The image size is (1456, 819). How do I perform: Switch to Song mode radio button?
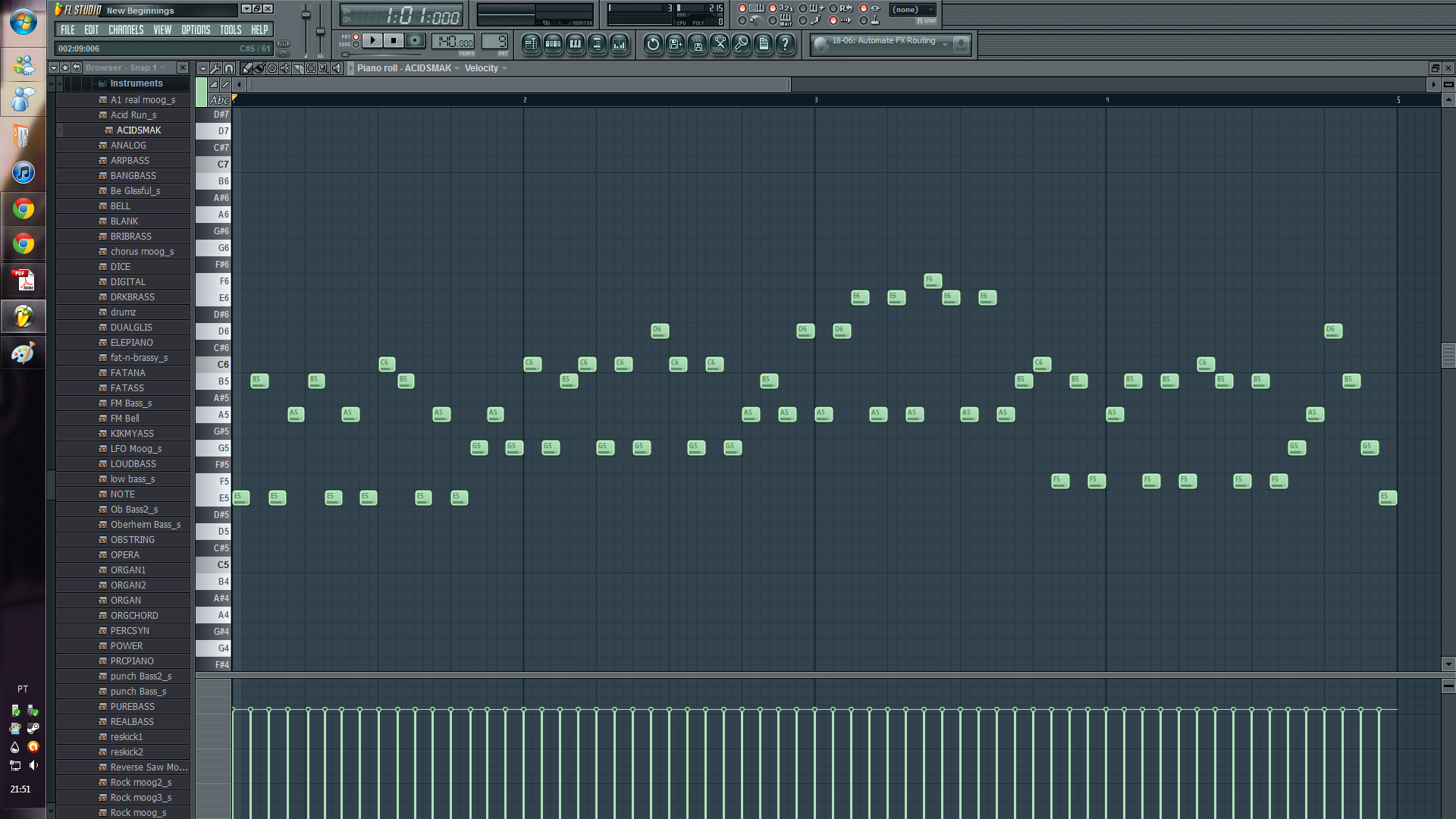(356, 45)
